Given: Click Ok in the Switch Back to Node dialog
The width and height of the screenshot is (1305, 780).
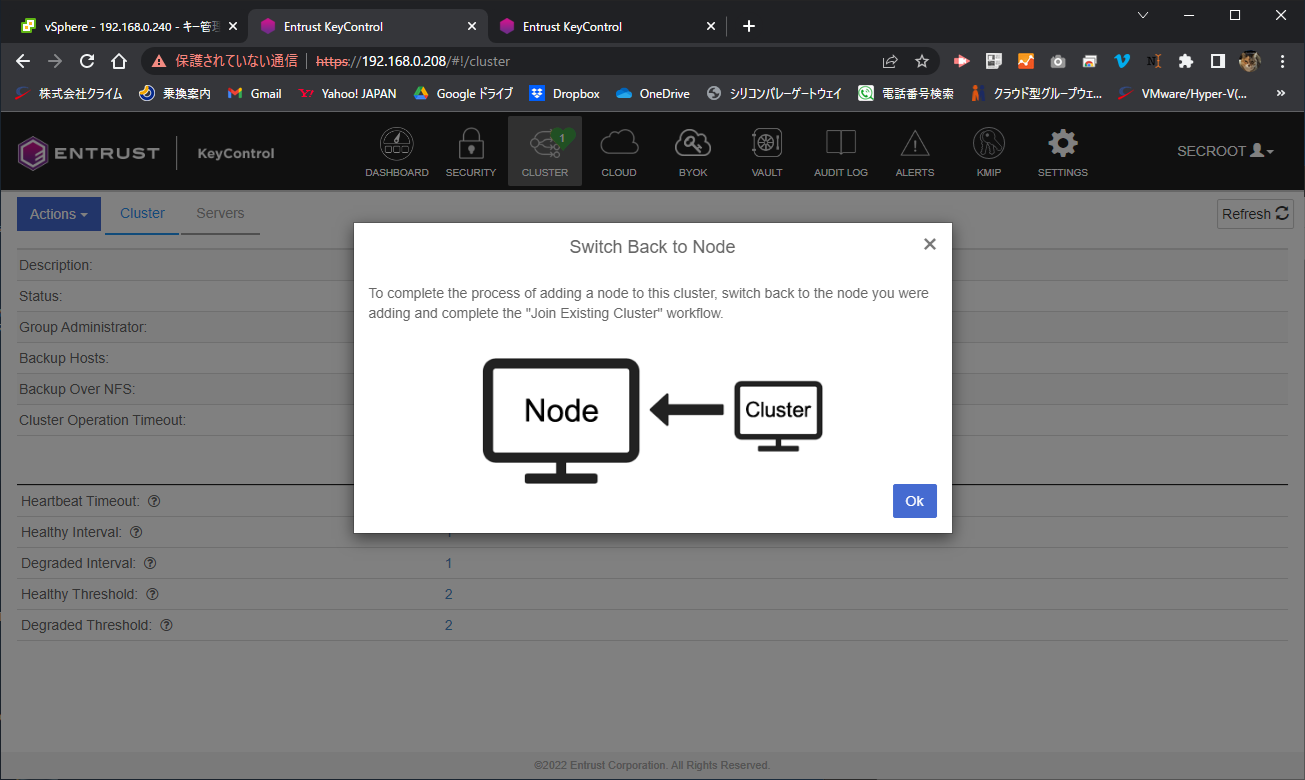Looking at the screenshot, I should pyautogui.click(x=915, y=501).
